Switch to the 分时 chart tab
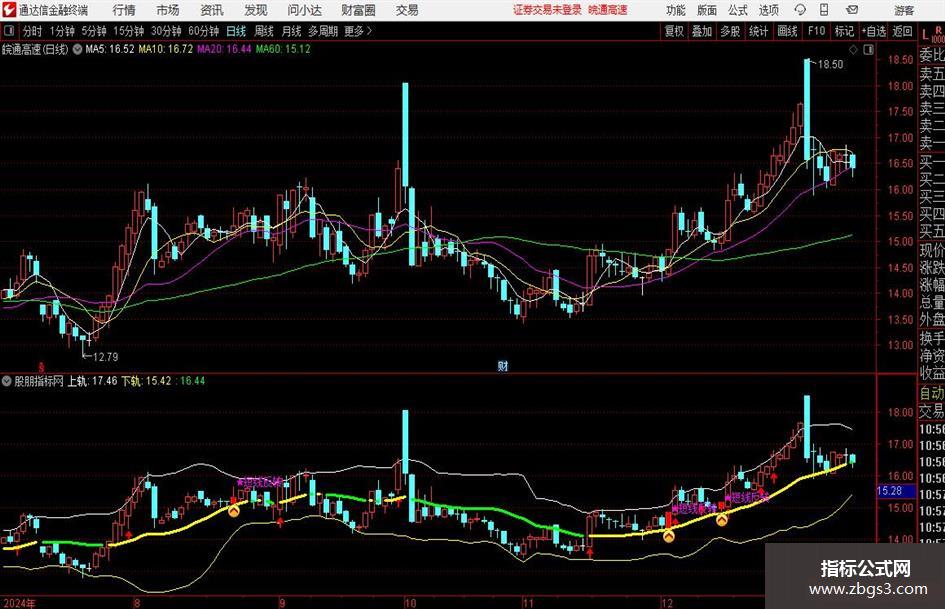The height and width of the screenshot is (609, 945). point(33,31)
